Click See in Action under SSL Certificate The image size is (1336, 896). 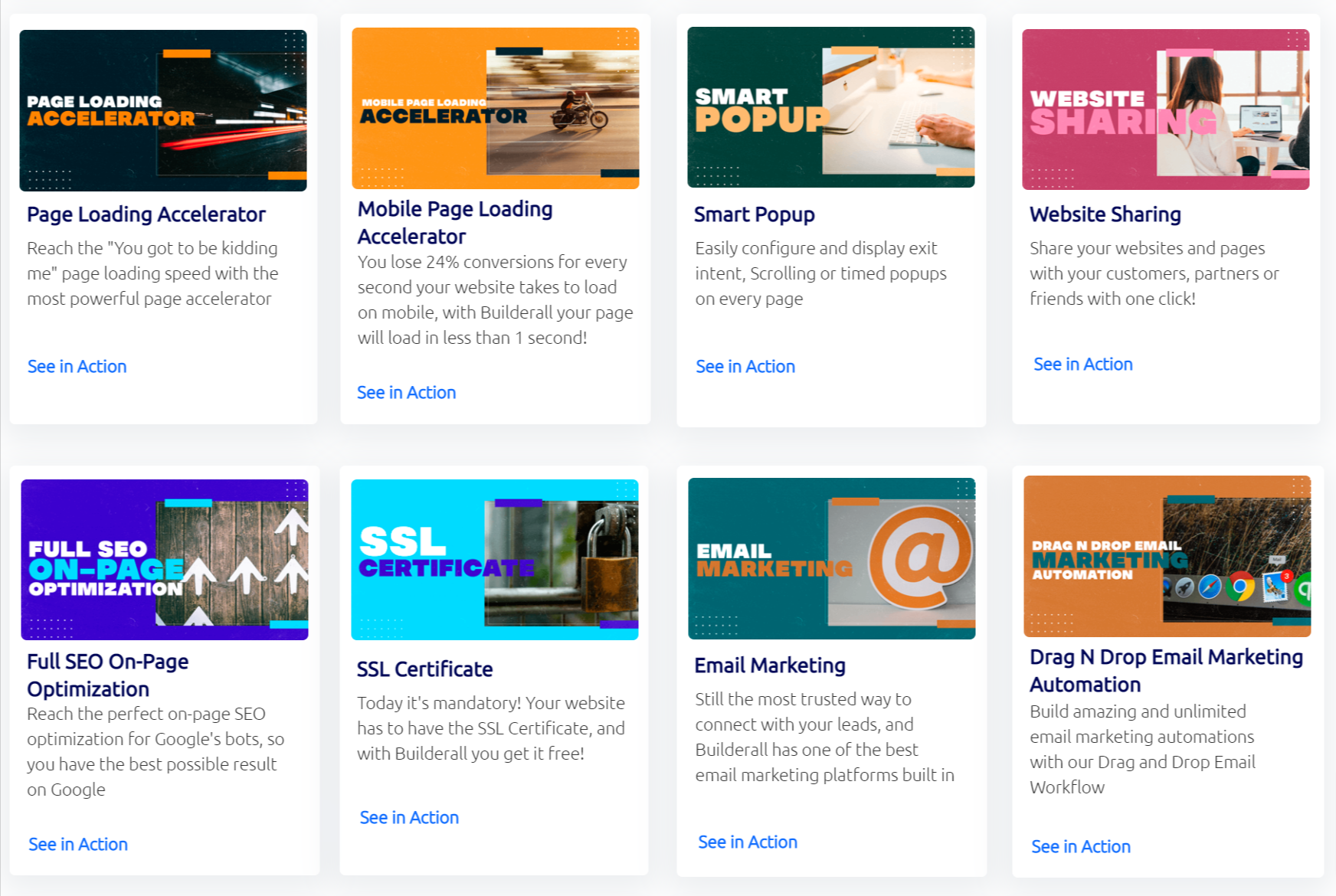pyautogui.click(x=410, y=818)
